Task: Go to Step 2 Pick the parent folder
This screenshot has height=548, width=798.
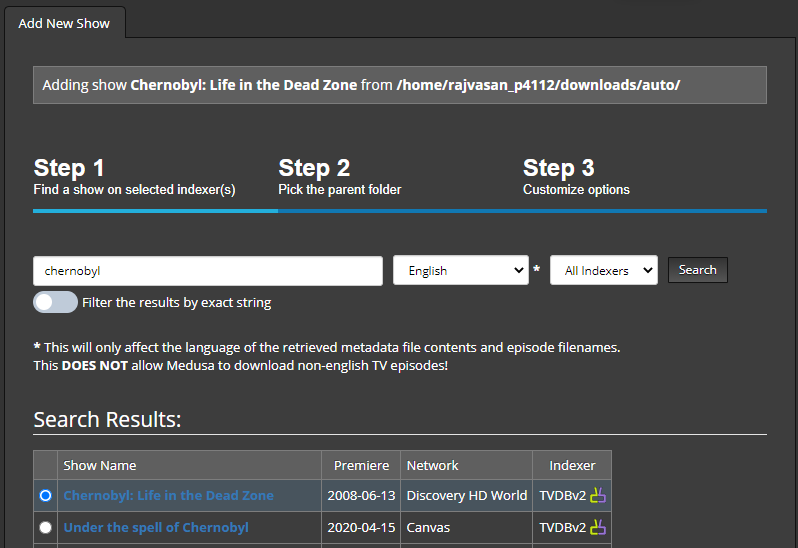Action: pyautogui.click(x=339, y=176)
